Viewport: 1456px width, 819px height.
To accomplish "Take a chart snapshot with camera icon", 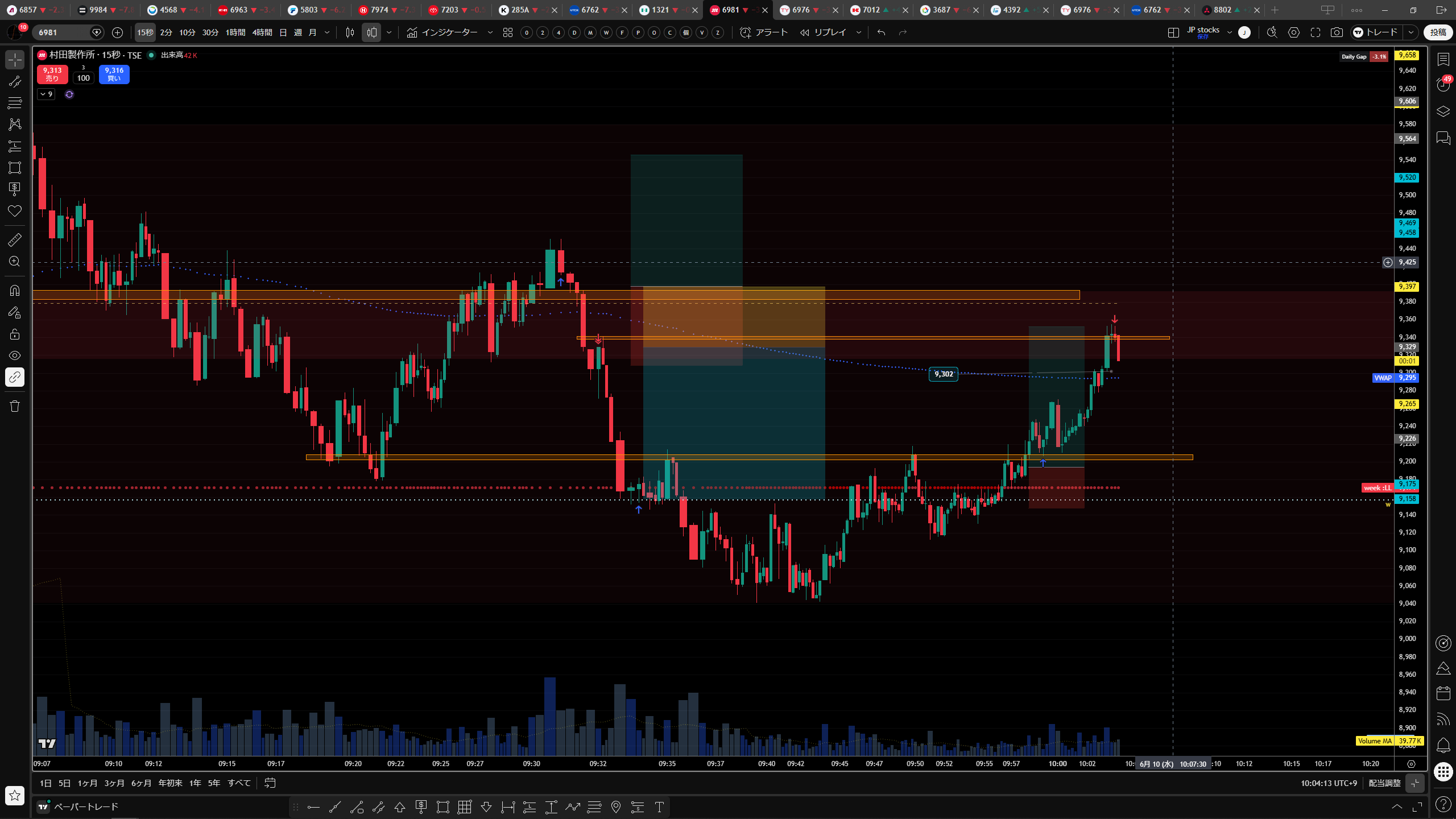I will pyautogui.click(x=1337, y=32).
